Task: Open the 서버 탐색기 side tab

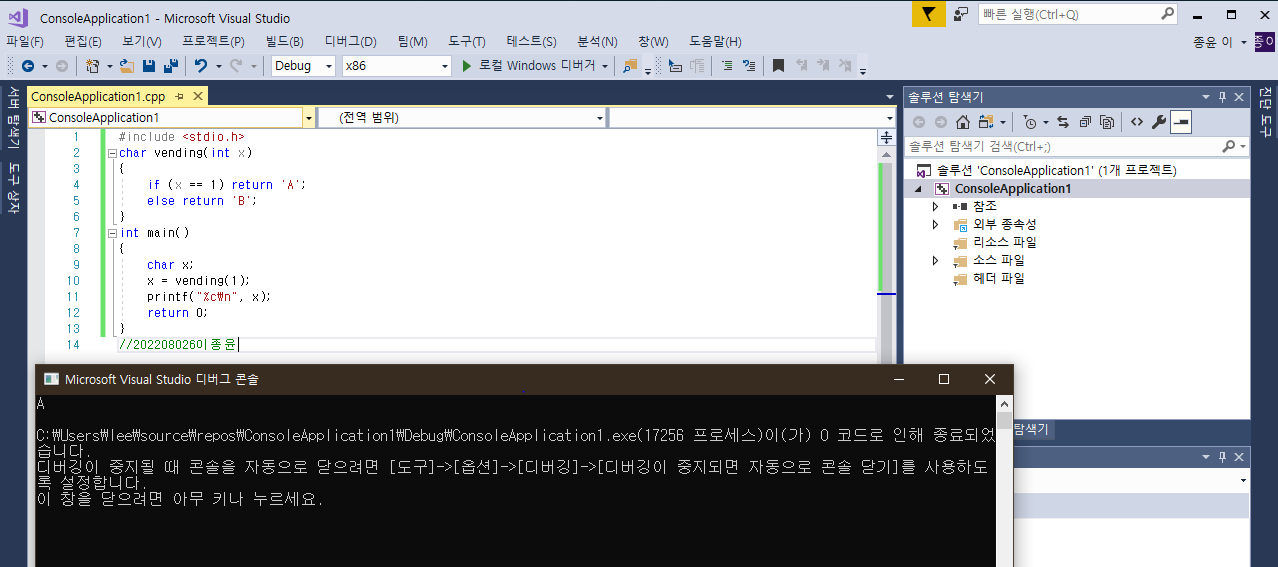Action: (14, 117)
